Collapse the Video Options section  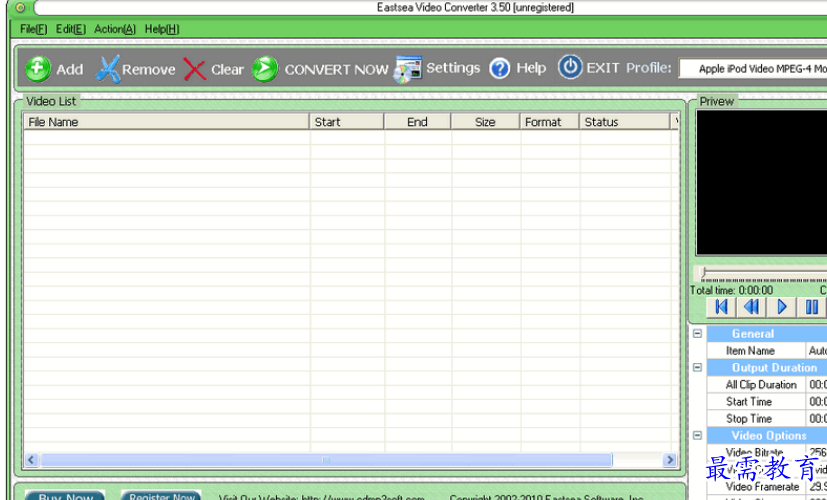697,436
